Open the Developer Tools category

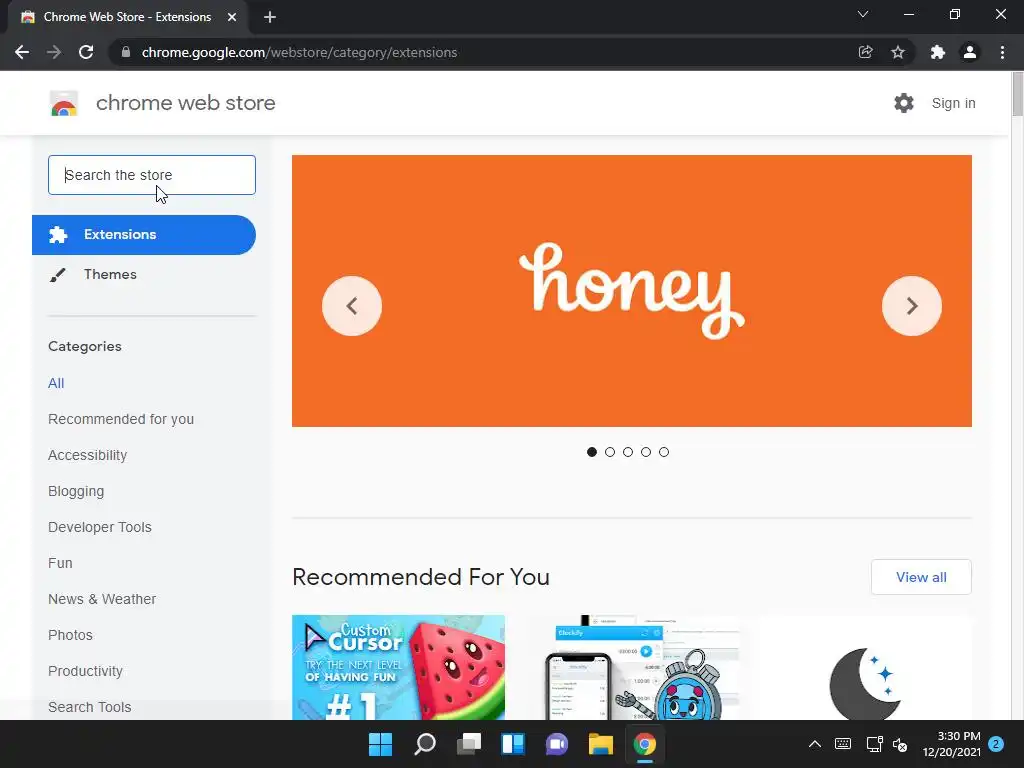tap(100, 527)
